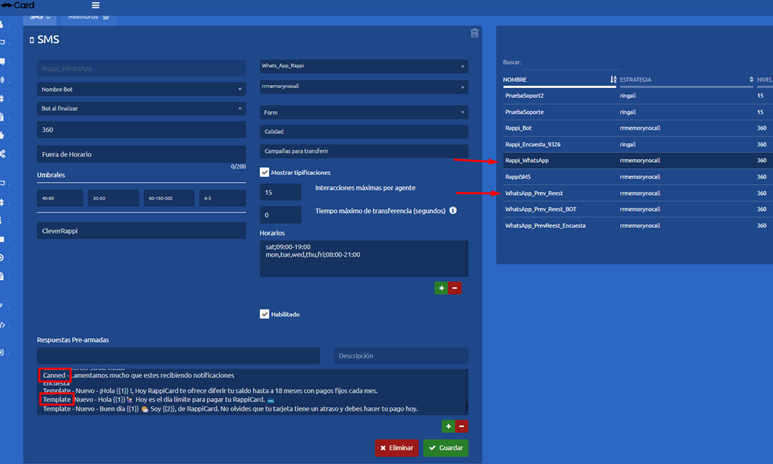Toggle the Habilitado checkbox
773x464 pixels.
tap(264, 314)
